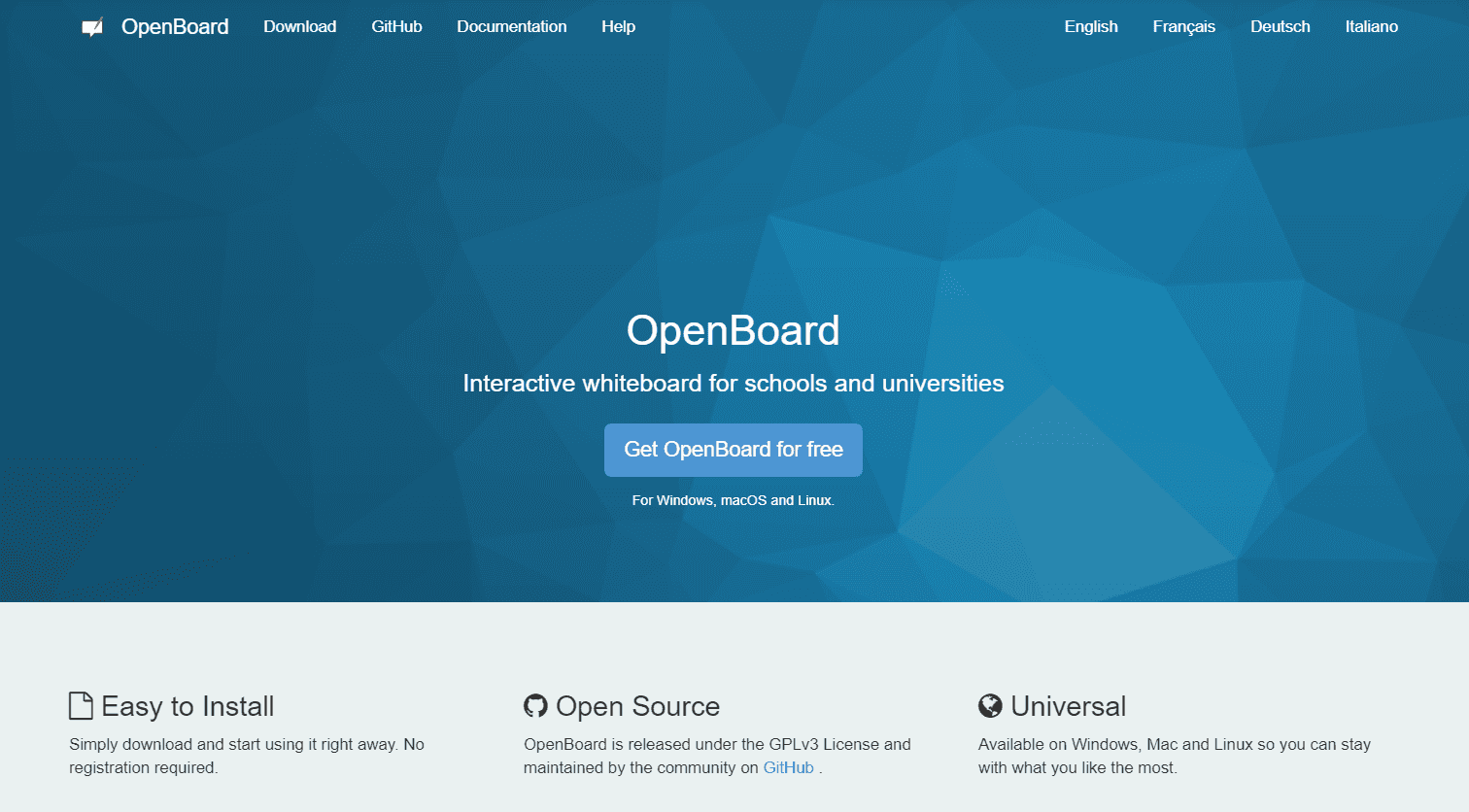Viewport: 1469px width, 812px height.
Task: Click the Open Source heading
Action: [637, 706]
